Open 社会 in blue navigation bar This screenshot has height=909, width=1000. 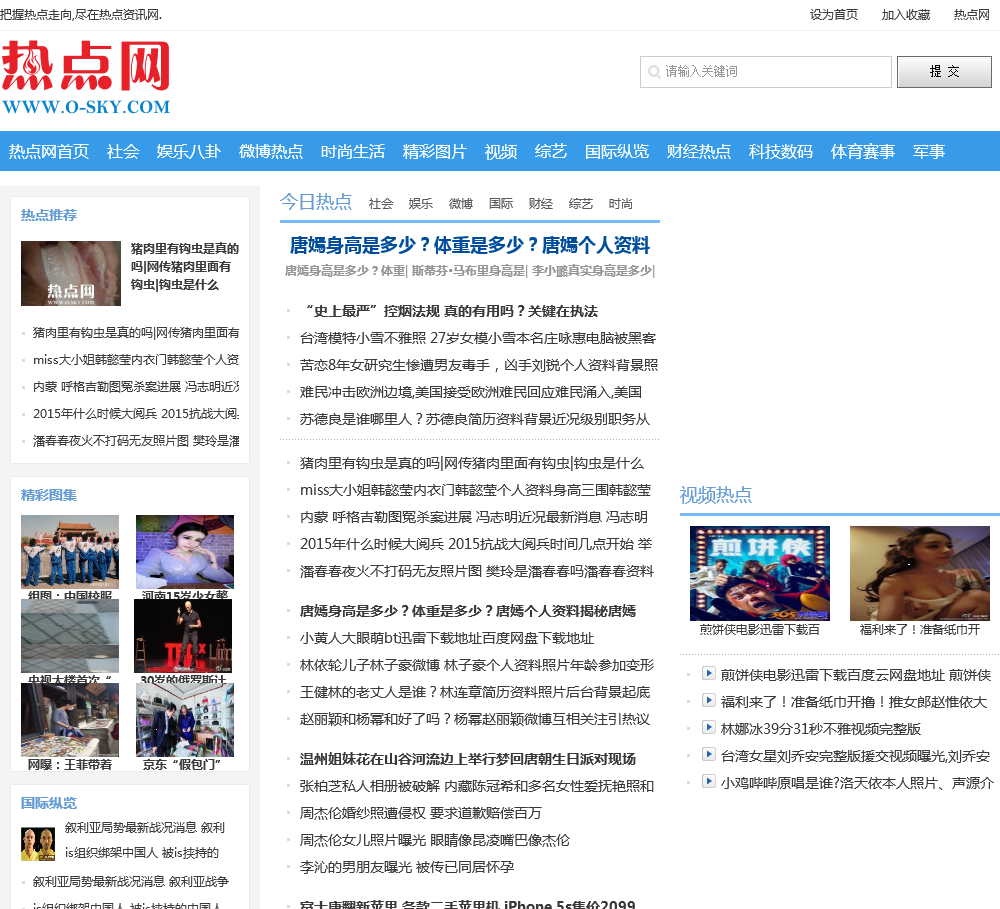coord(123,151)
